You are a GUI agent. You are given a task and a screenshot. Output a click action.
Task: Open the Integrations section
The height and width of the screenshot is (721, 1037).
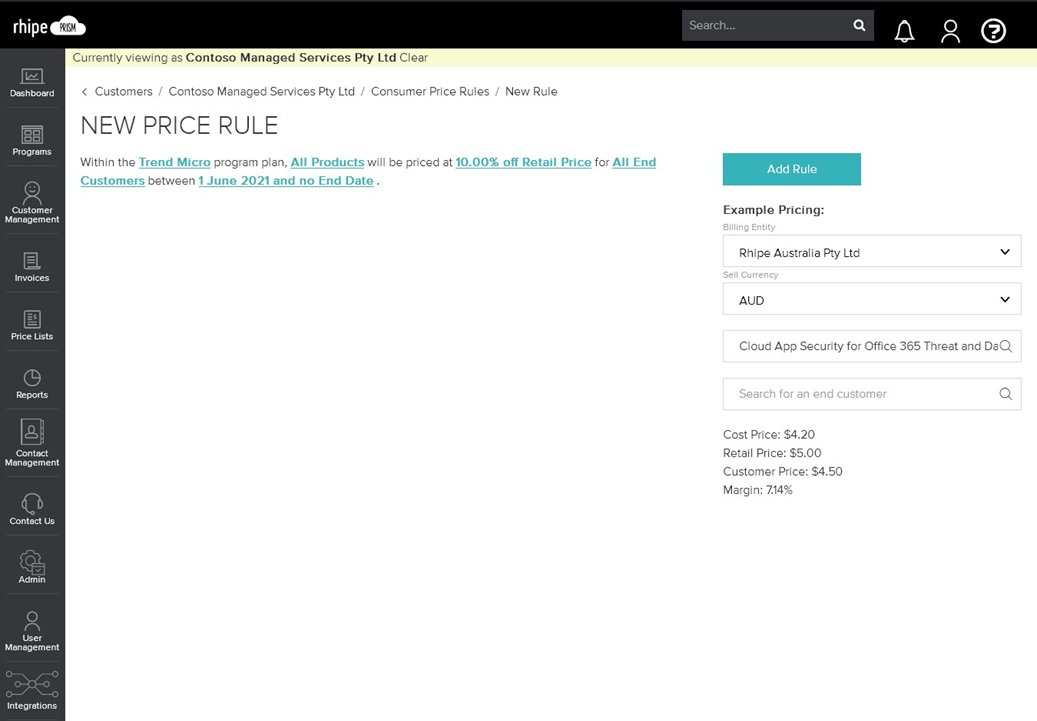pos(32,691)
